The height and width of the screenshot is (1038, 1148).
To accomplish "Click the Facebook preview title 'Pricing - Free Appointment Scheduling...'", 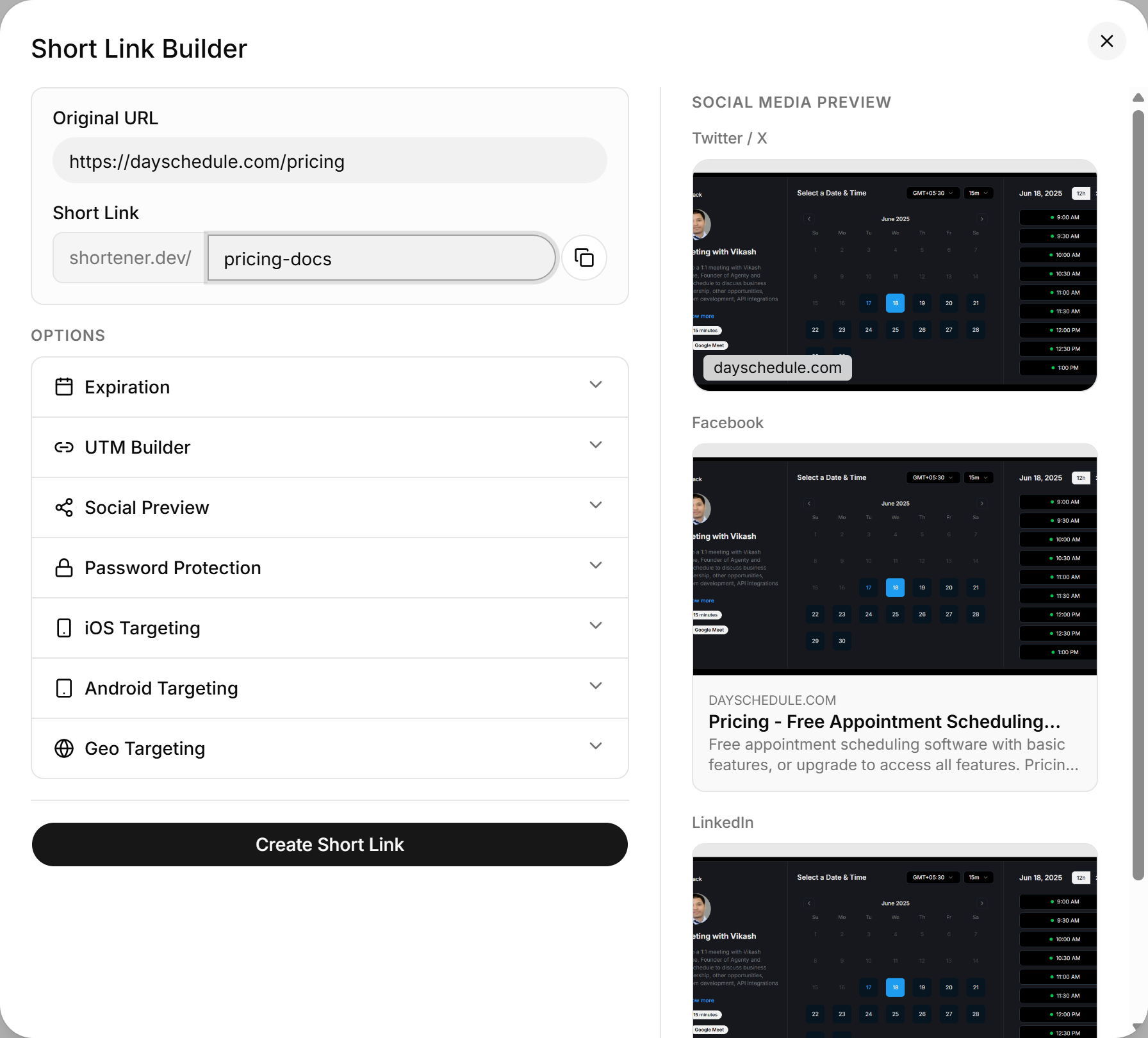I will pos(884,721).
